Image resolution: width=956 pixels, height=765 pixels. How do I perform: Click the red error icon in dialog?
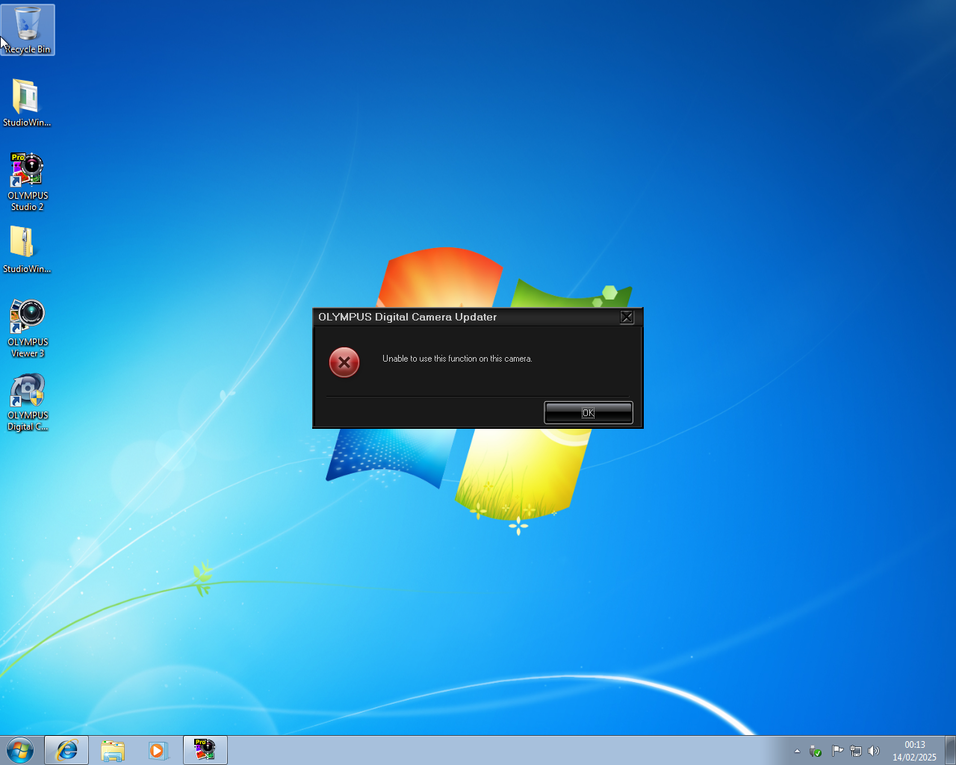pos(344,362)
